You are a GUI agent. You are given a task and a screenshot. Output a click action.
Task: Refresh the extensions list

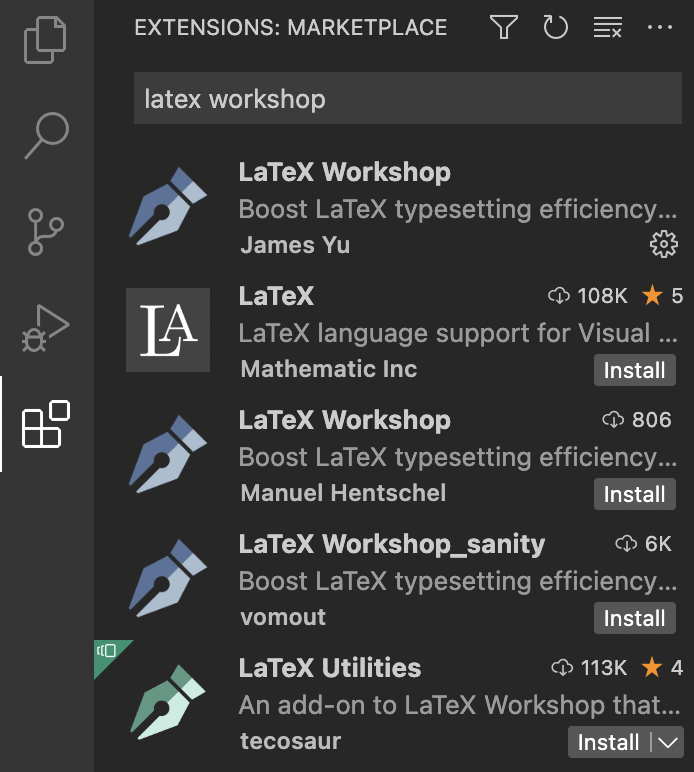tap(556, 27)
